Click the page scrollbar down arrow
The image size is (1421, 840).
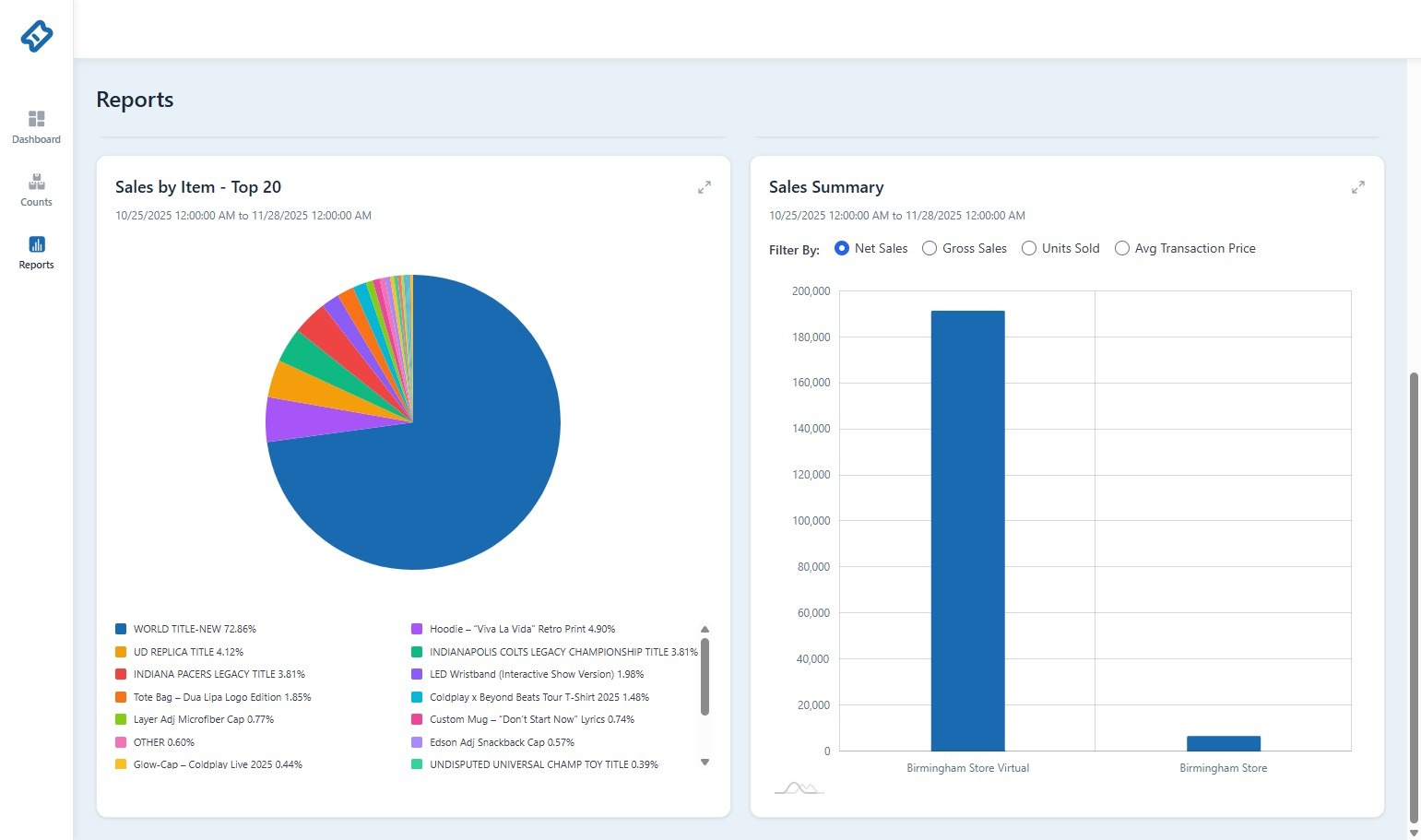point(1415,833)
